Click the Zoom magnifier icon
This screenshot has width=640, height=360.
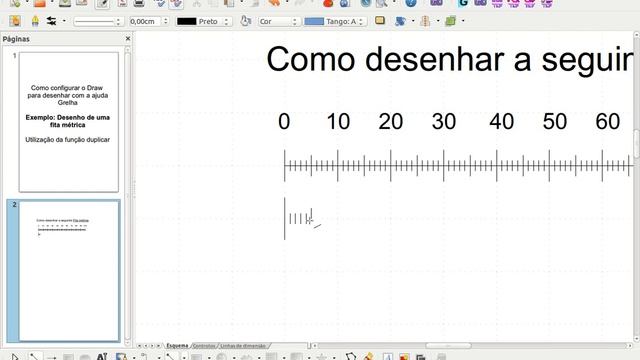tap(382, 3)
